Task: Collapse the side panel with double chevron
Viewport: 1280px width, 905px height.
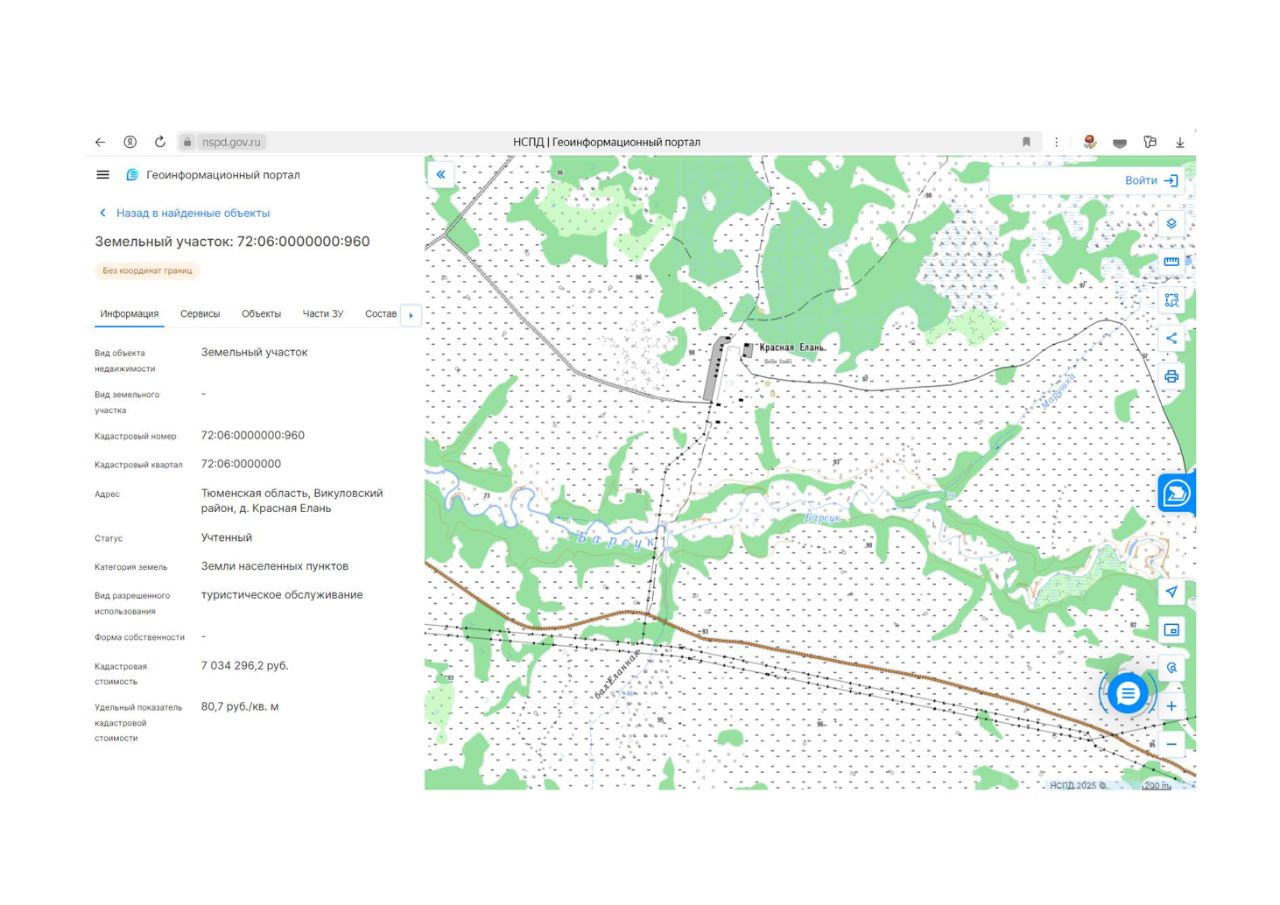Action: point(441,174)
